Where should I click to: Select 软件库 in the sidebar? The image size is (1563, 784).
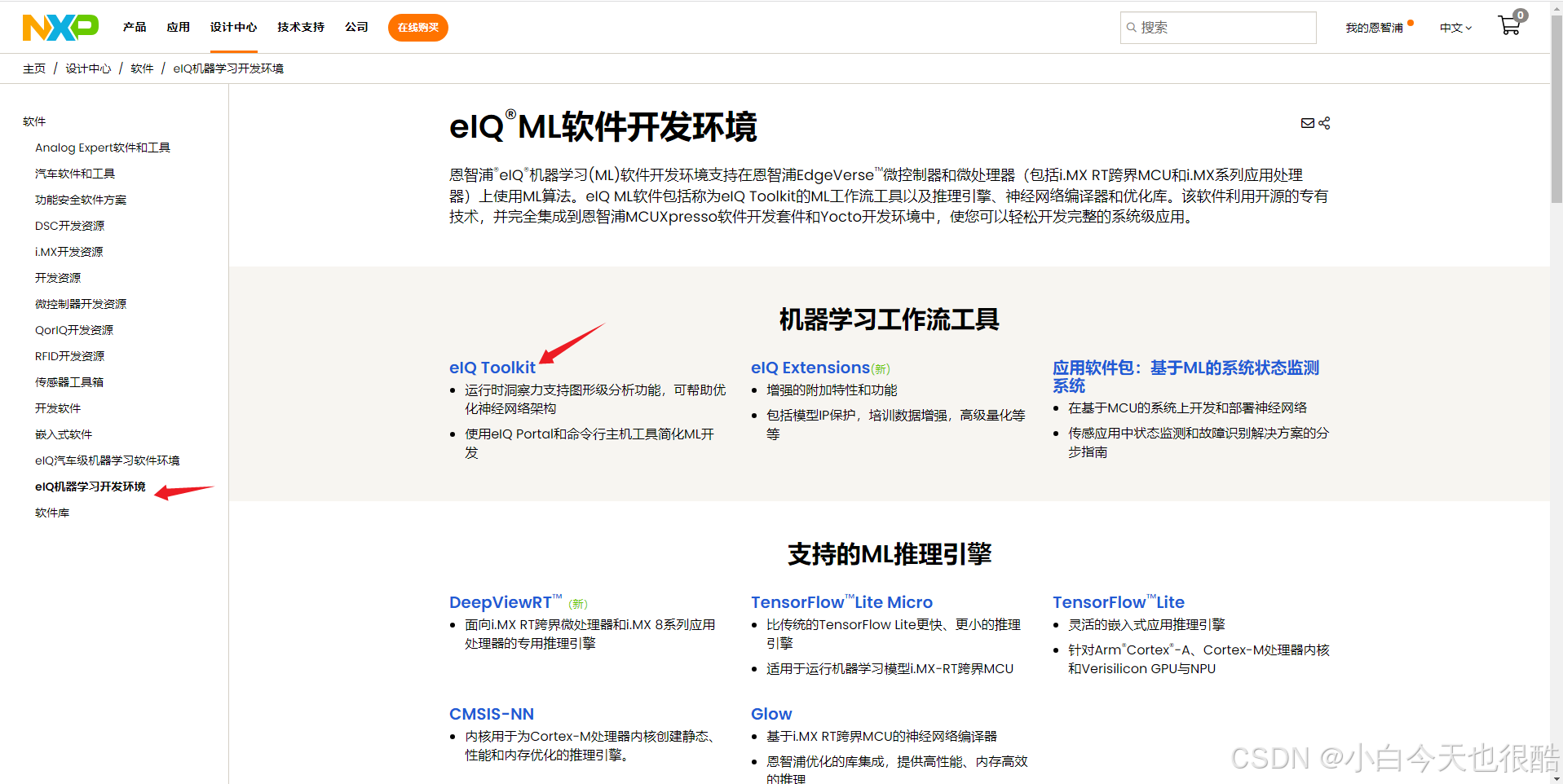pos(52,512)
